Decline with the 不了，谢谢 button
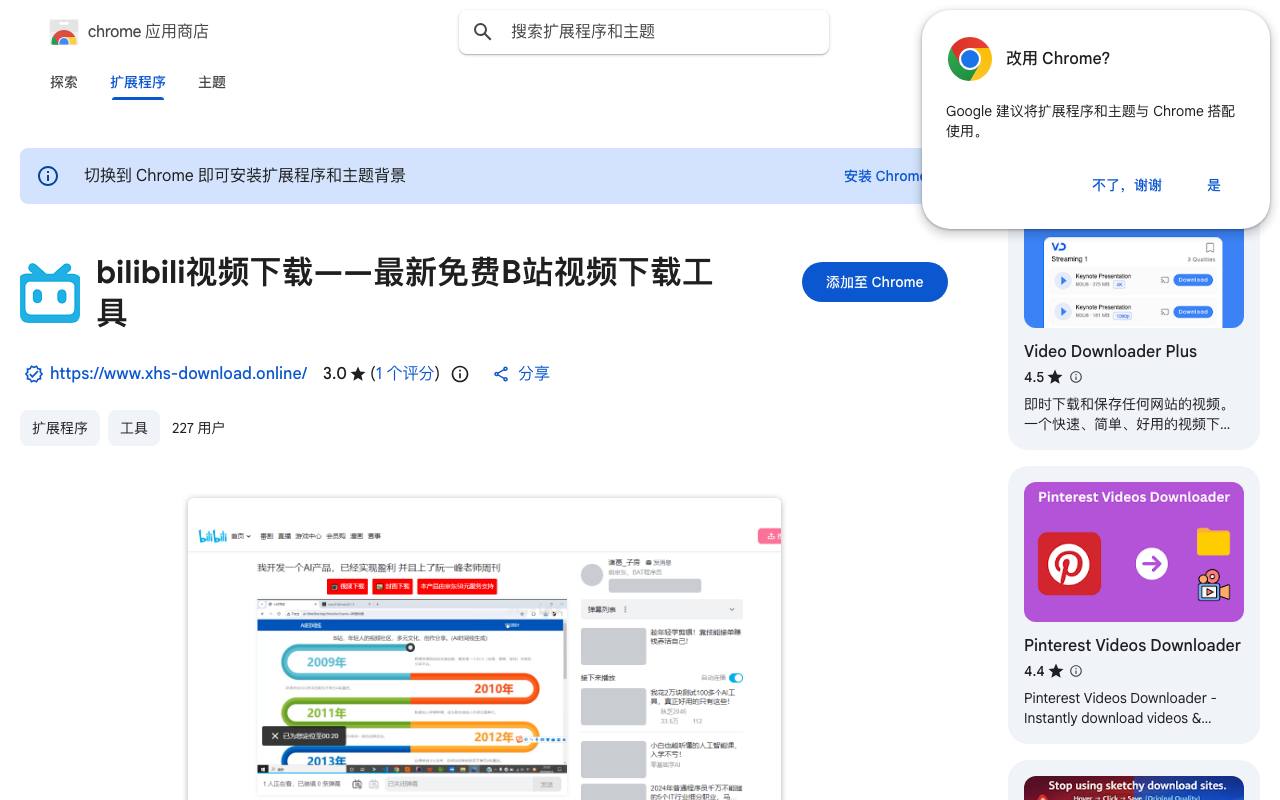 coord(1127,185)
